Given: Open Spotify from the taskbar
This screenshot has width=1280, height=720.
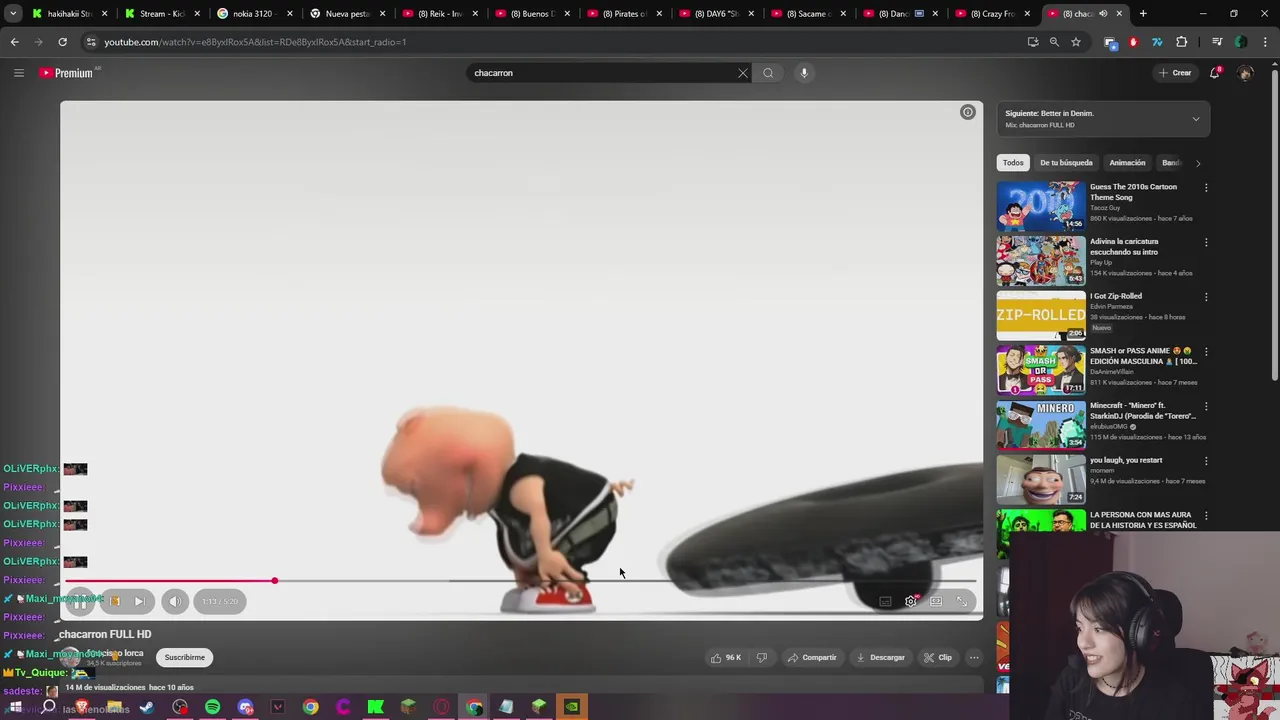Looking at the screenshot, I should click(x=212, y=707).
